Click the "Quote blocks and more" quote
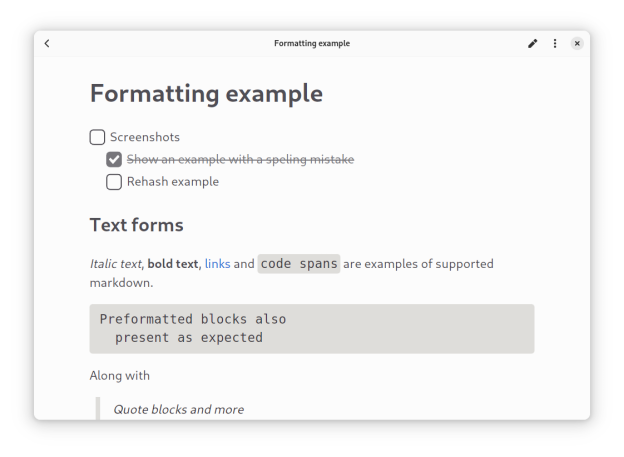 [178, 409]
